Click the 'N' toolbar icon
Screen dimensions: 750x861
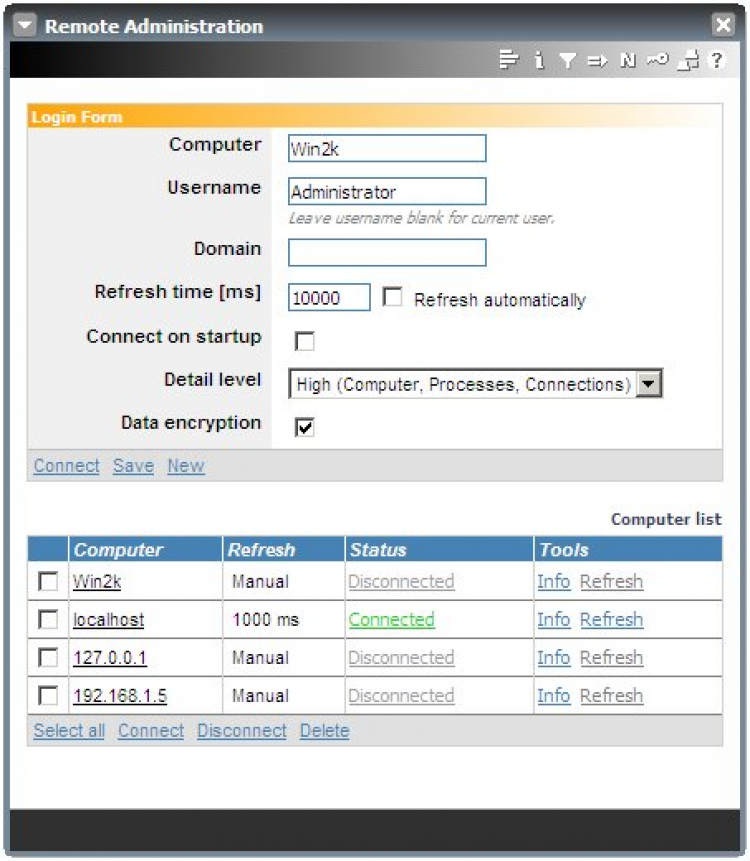(x=628, y=60)
